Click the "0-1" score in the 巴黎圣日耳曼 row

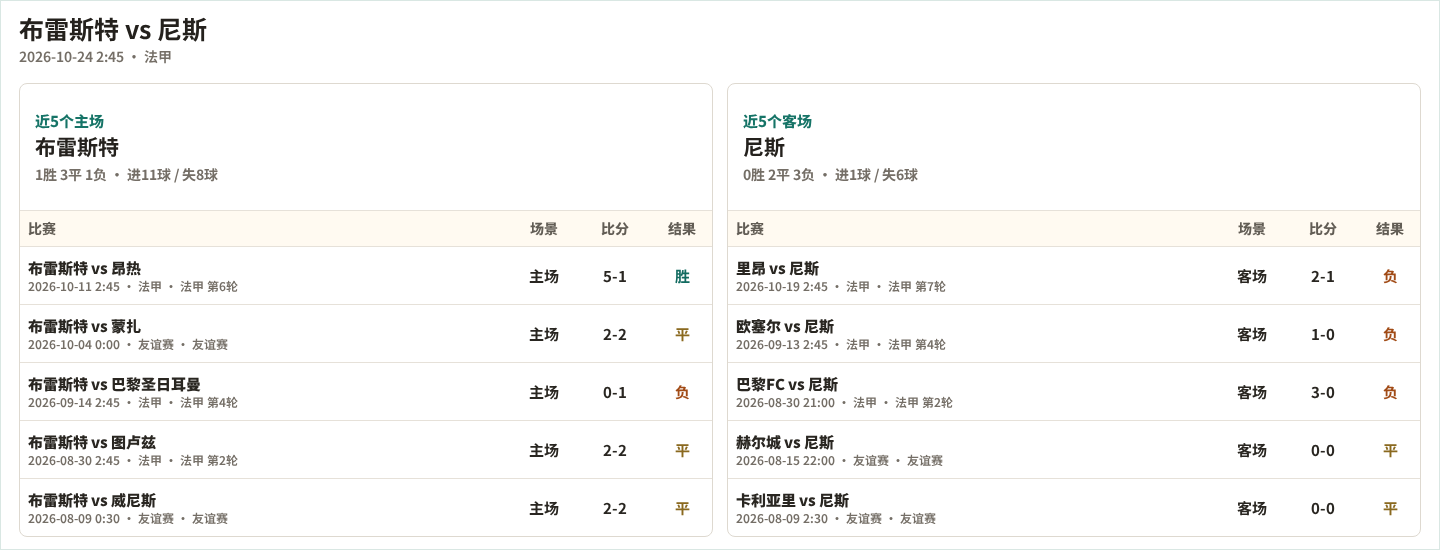[615, 392]
